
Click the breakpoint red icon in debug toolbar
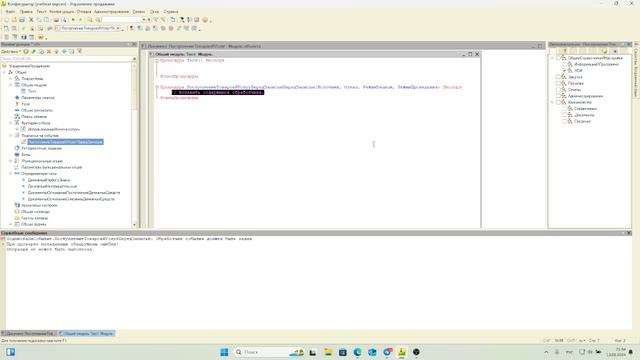[132, 28]
